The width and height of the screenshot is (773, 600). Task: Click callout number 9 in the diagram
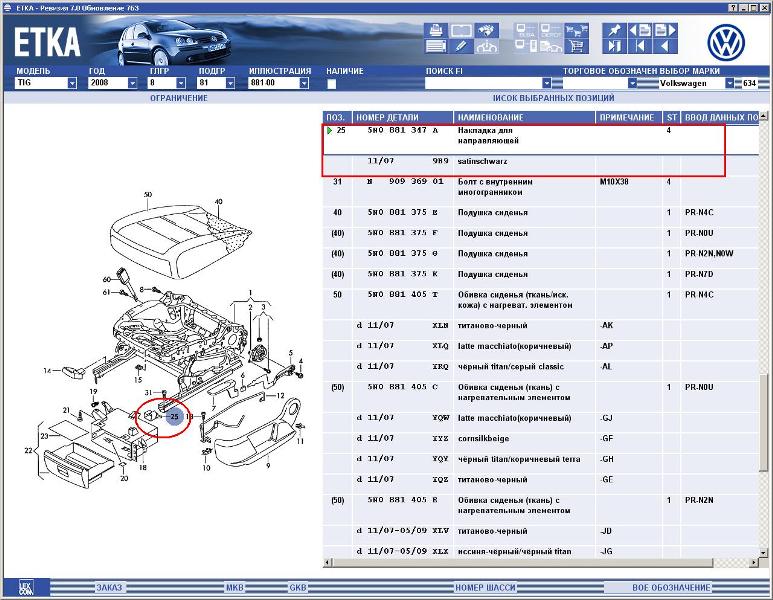(x=268, y=465)
